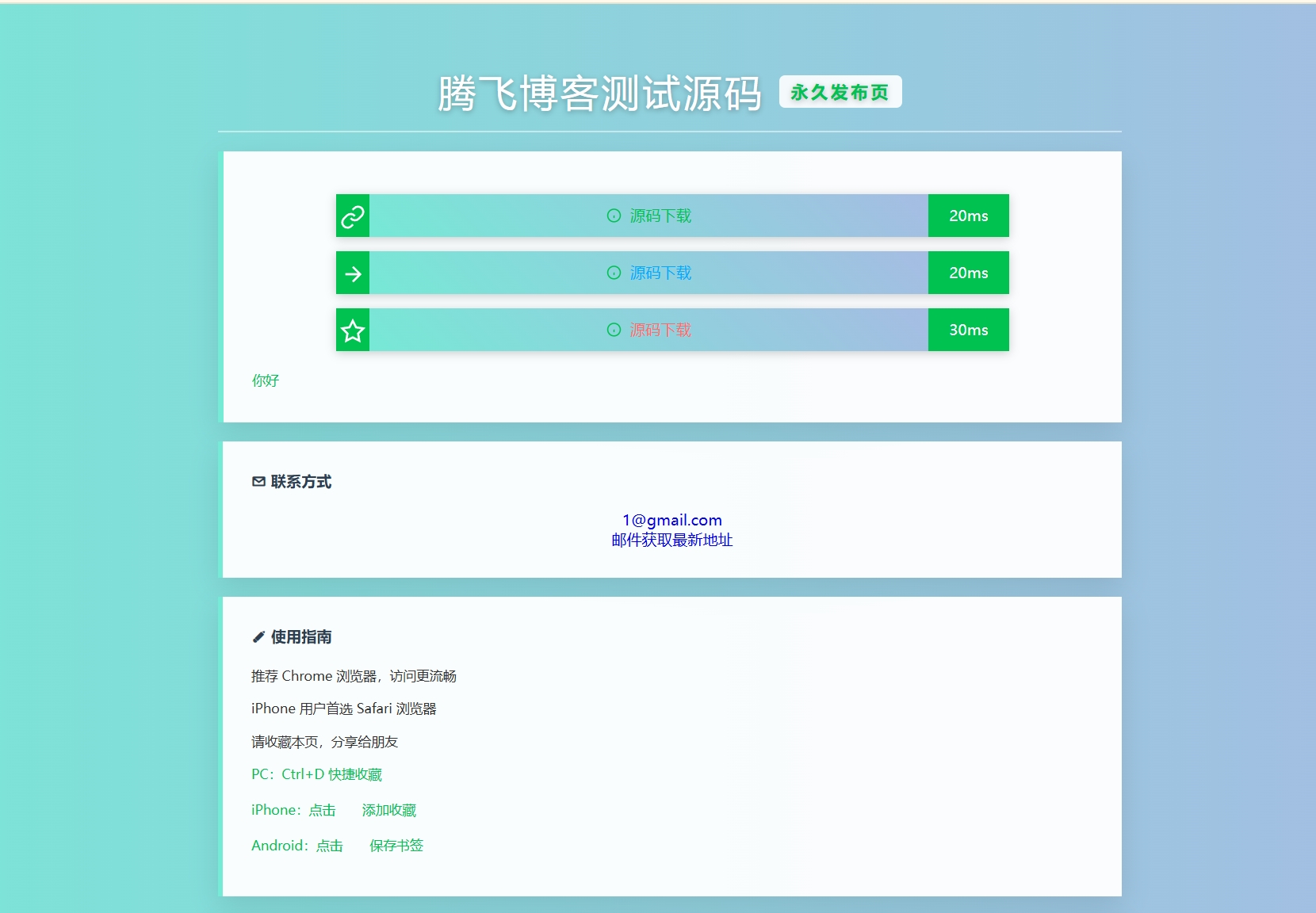Click the 添加收藏 text on iPhone line

click(x=389, y=810)
